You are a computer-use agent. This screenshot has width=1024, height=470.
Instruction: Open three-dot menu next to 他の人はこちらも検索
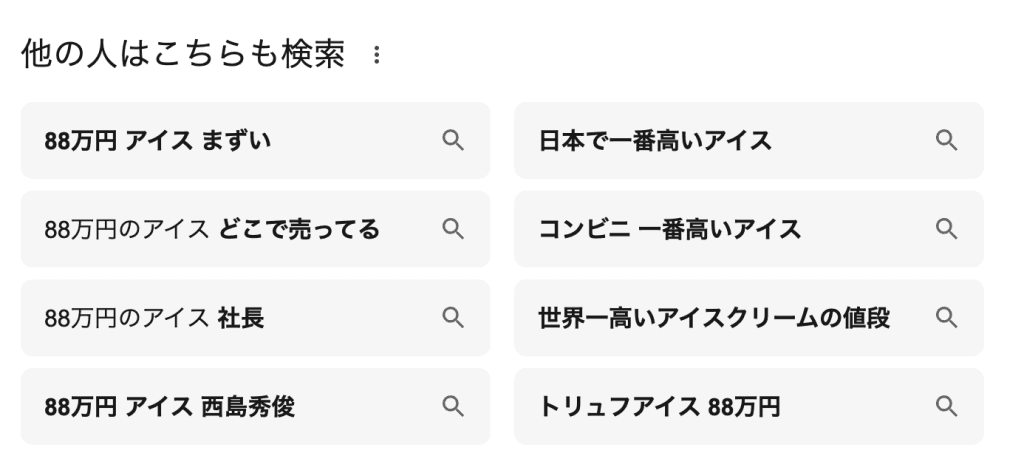(x=376, y=56)
